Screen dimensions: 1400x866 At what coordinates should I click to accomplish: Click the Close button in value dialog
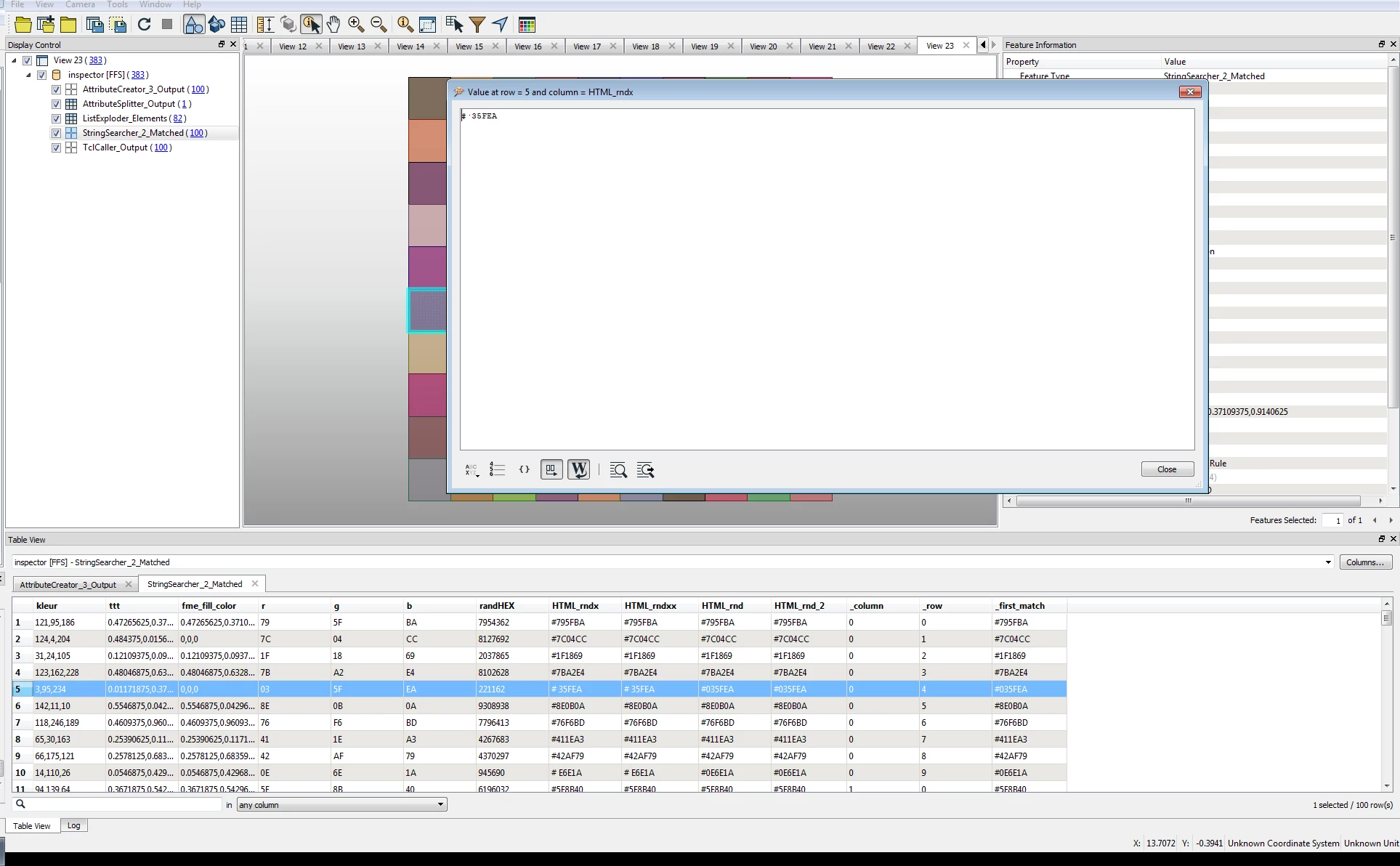click(x=1167, y=469)
